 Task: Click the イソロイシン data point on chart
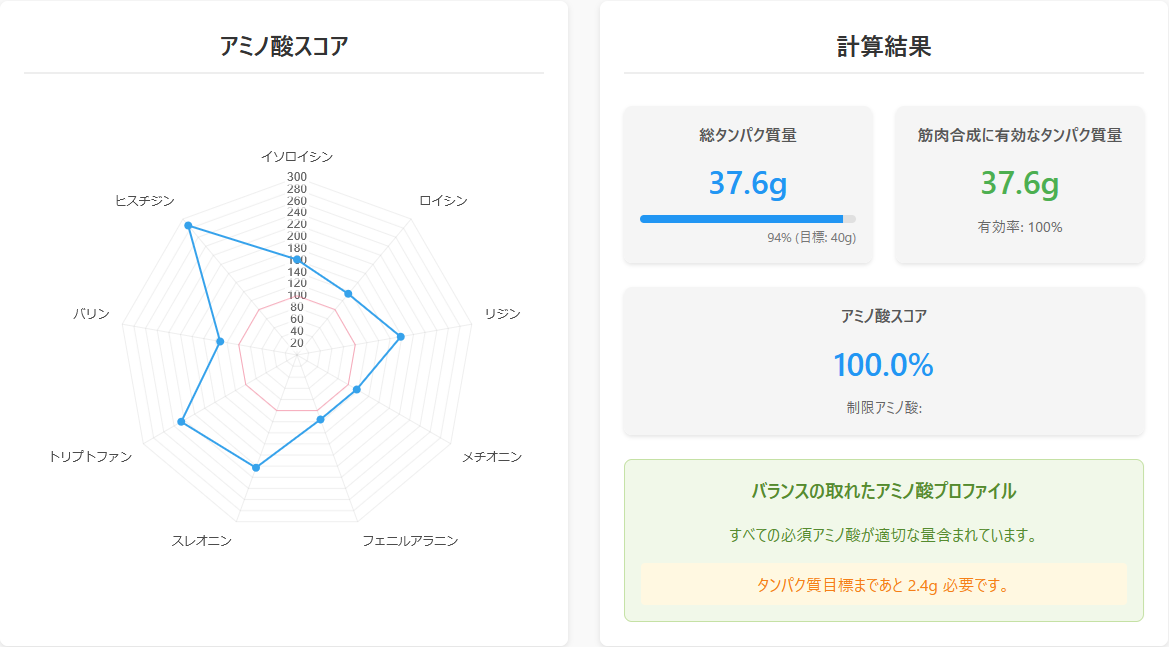pyautogui.click(x=297, y=260)
